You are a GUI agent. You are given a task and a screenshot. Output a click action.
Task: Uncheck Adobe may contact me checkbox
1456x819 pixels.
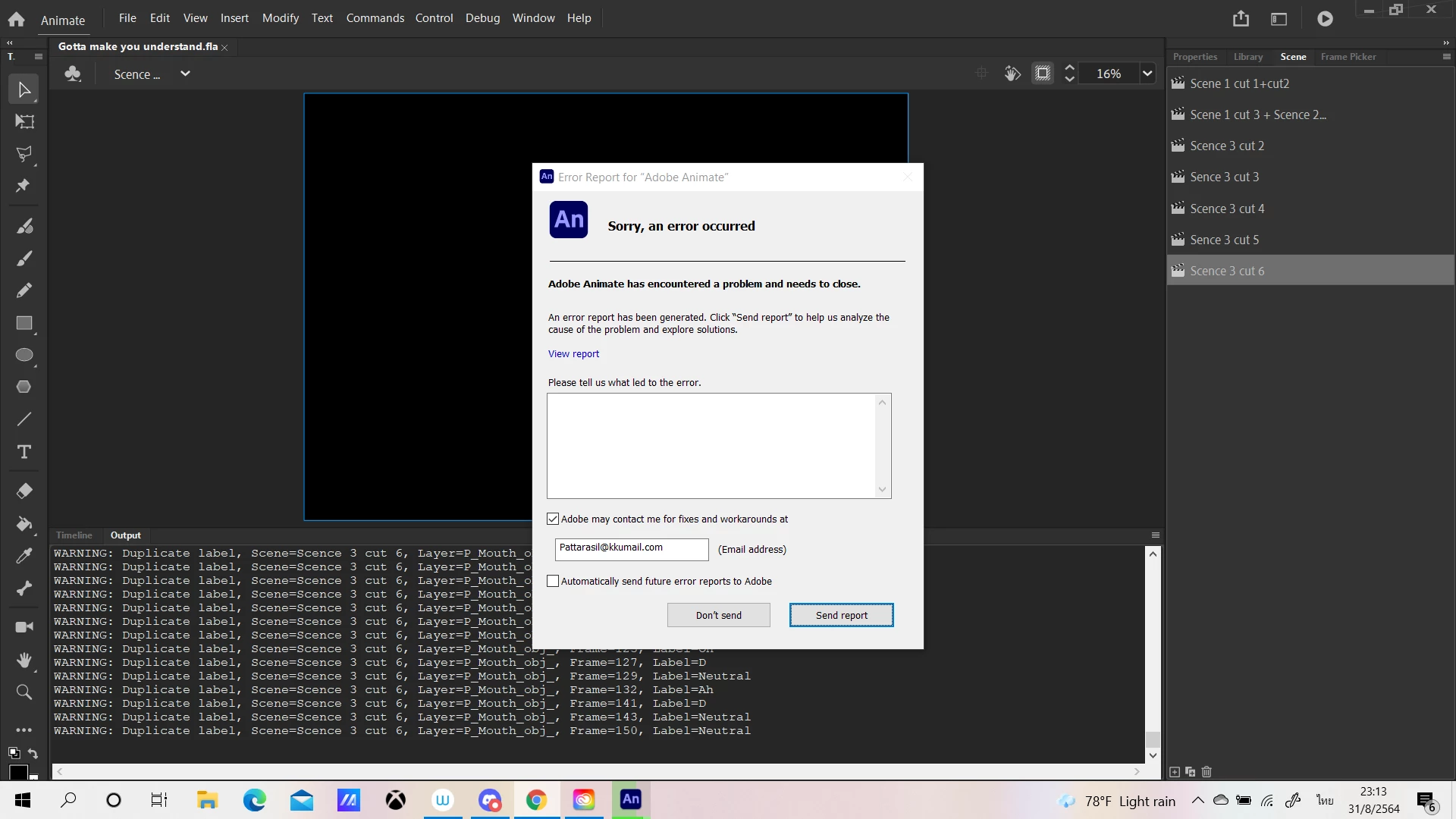click(x=553, y=519)
